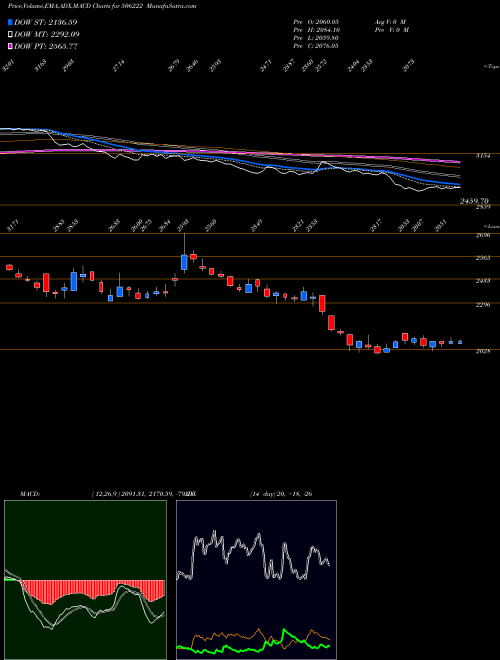Click the 2433 price axis label

[x=483, y=281]
